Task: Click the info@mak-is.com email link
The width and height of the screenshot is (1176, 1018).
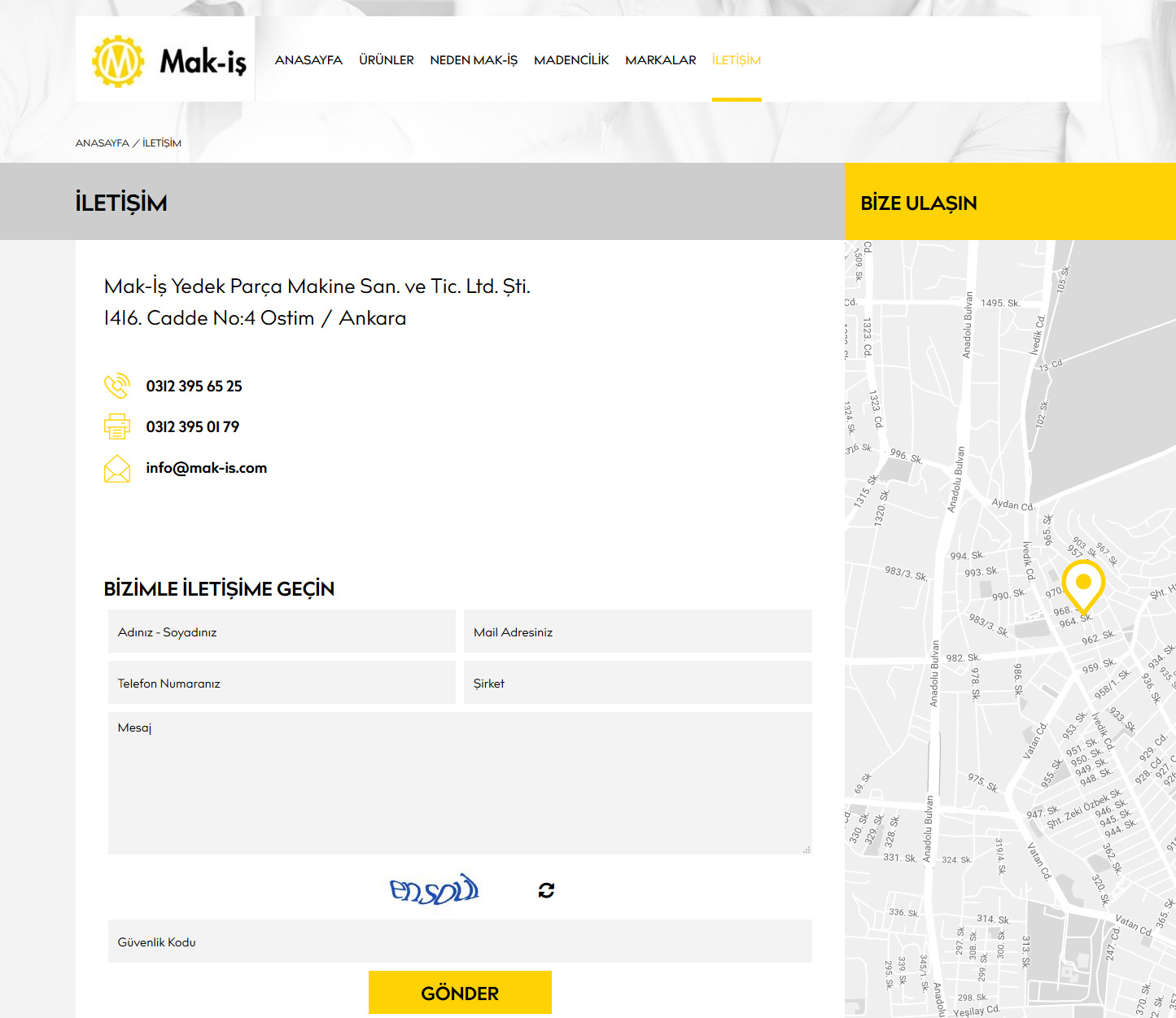Action: coord(207,468)
